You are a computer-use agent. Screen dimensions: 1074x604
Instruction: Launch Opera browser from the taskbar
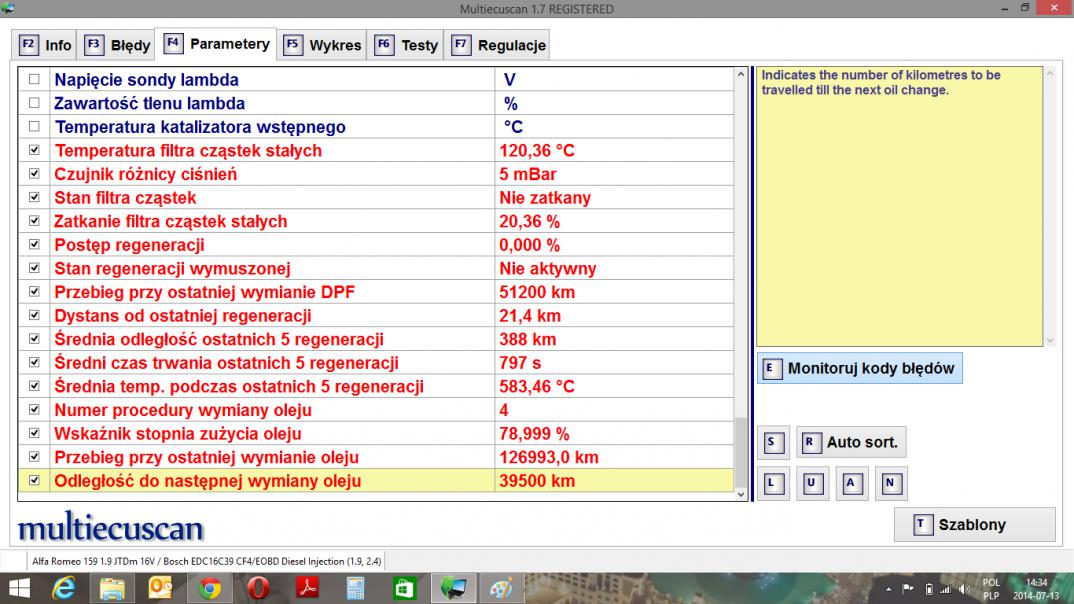258,588
